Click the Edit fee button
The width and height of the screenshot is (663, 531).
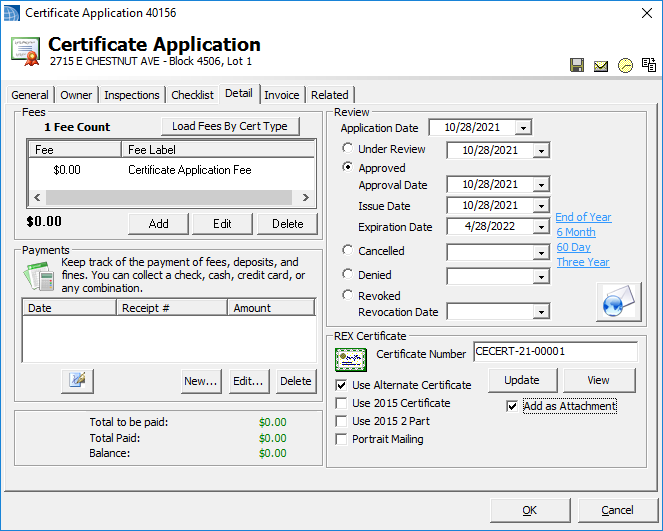pos(222,224)
